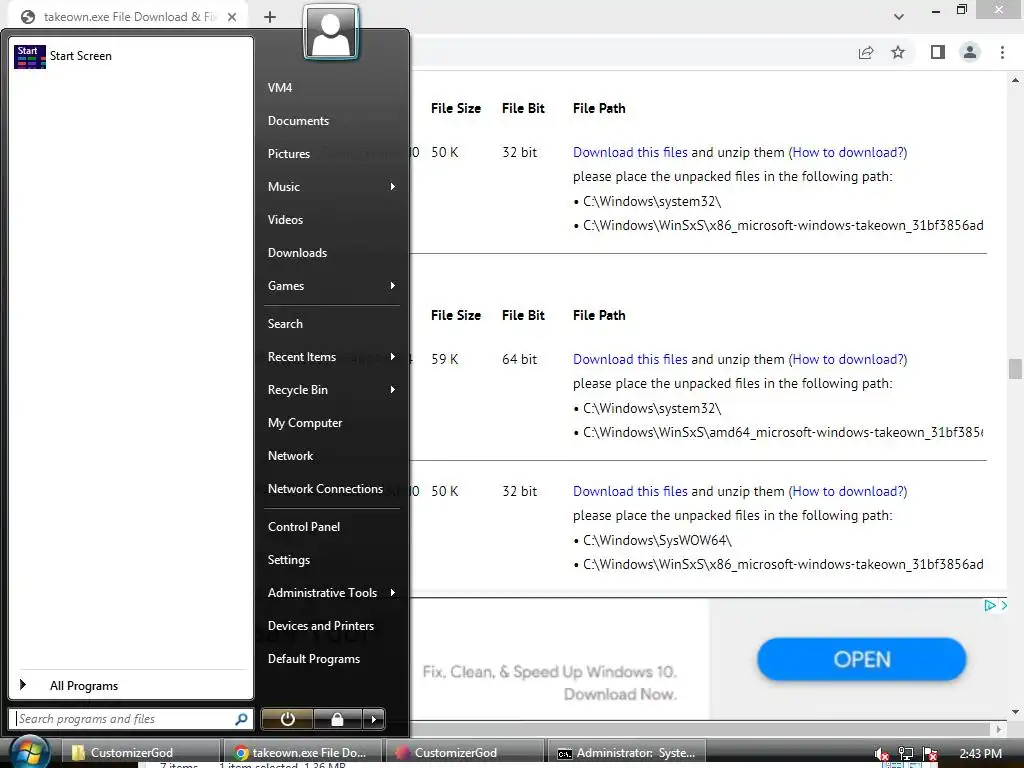Open Downloads from Start menu
Viewport: 1024px width, 768px height.
tap(297, 253)
